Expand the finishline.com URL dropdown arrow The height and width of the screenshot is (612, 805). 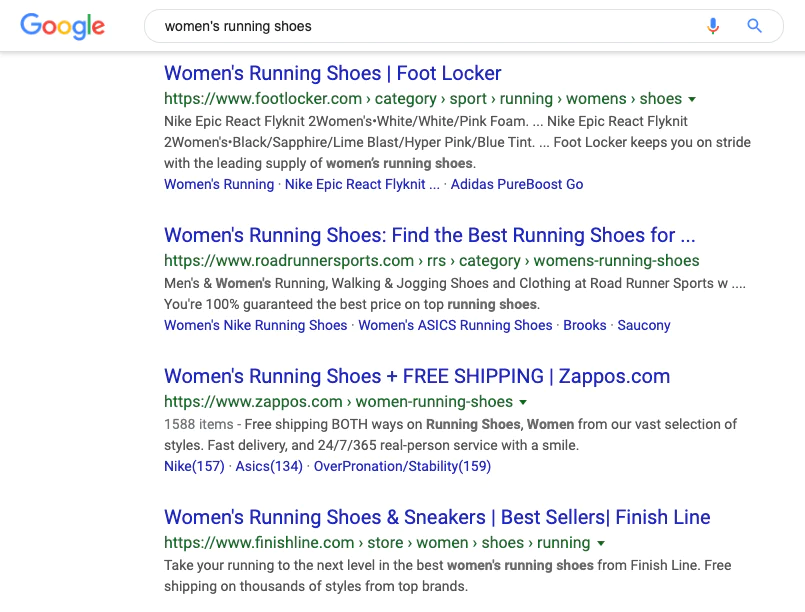pyautogui.click(x=600, y=543)
